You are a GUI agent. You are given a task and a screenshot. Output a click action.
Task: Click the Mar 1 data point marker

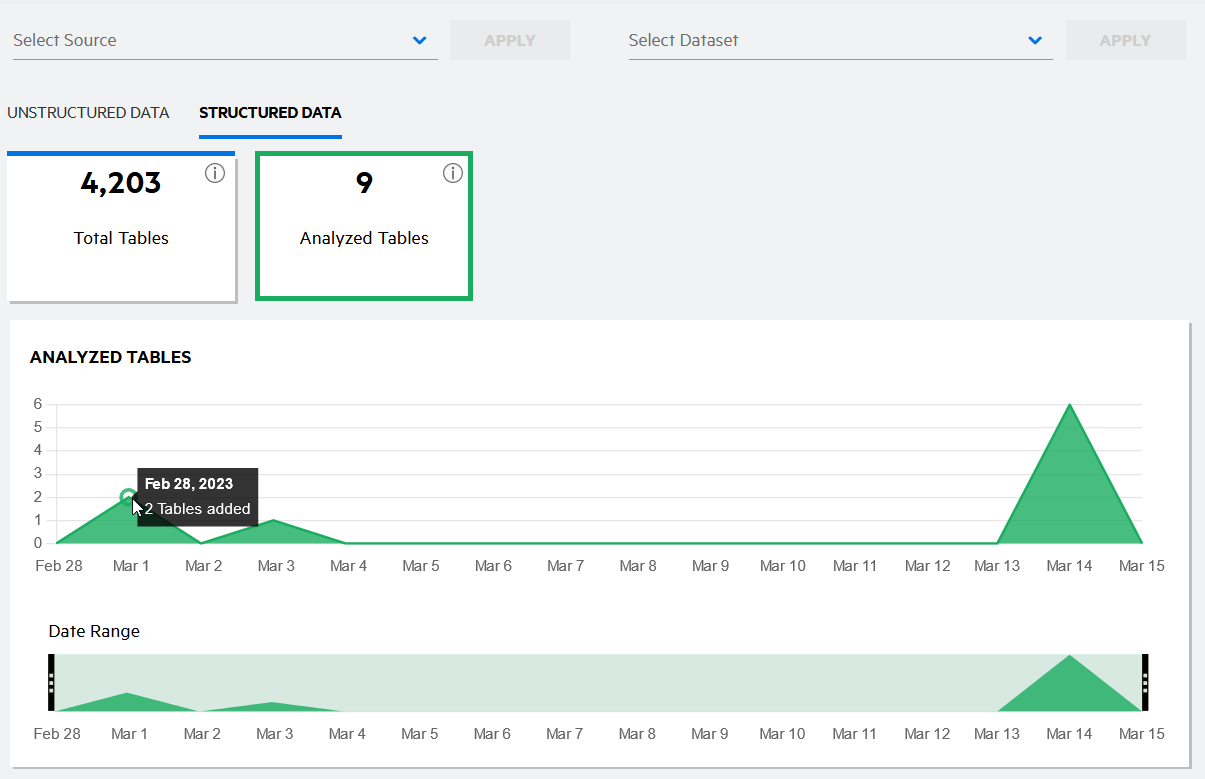click(x=128, y=497)
